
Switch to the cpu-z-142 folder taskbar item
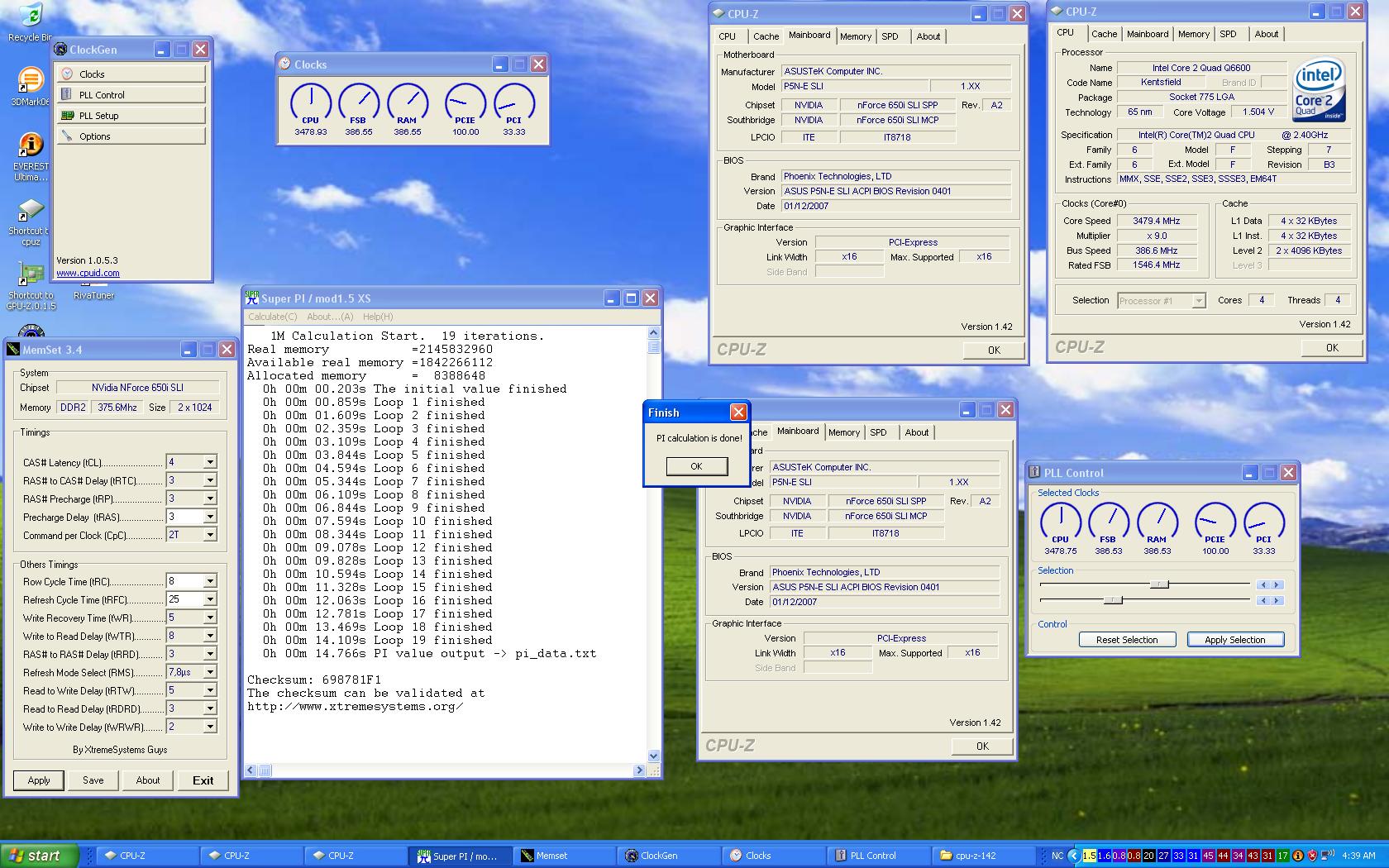(984, 856)
